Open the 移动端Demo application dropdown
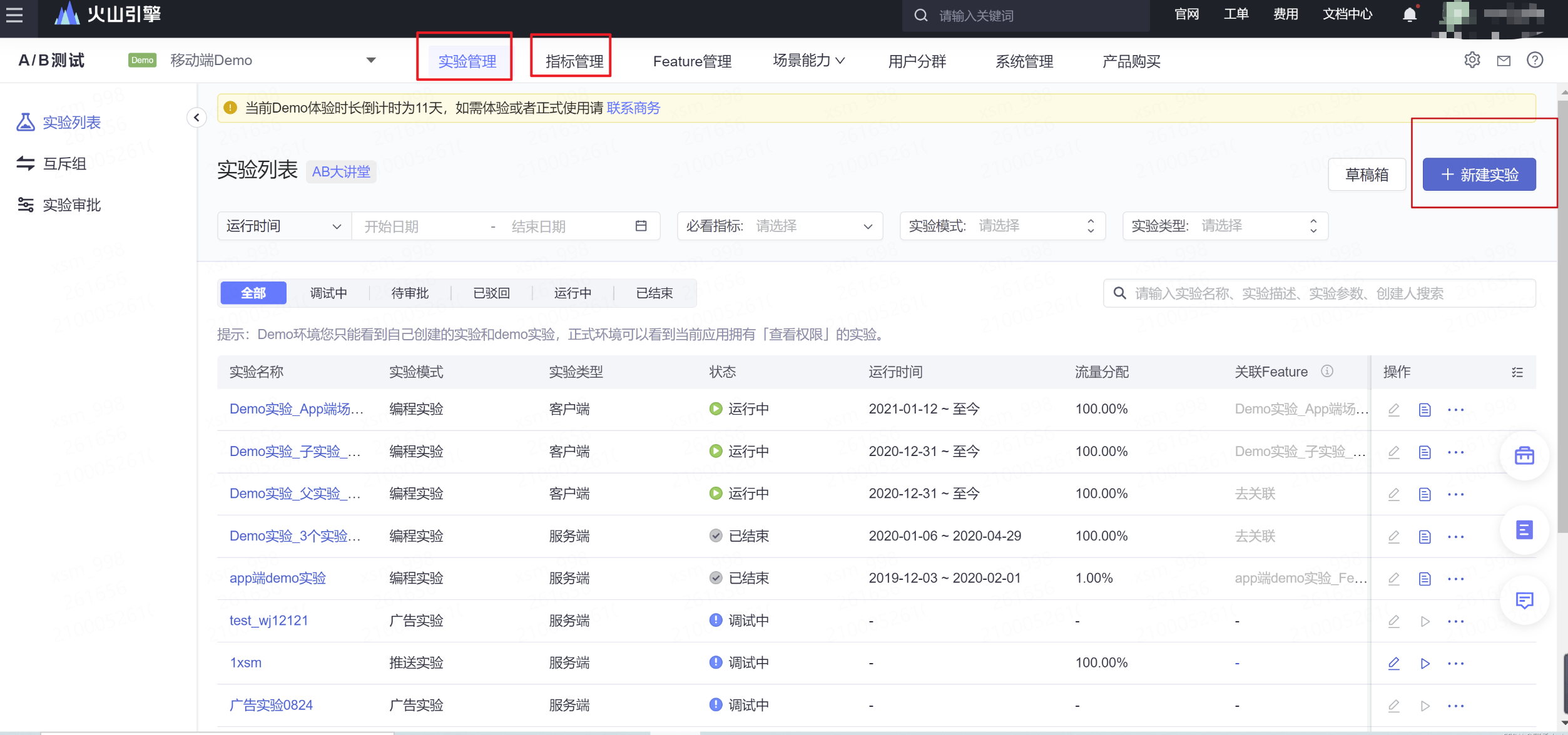Screen dimensions: 1568x735 tap(370, 61)
